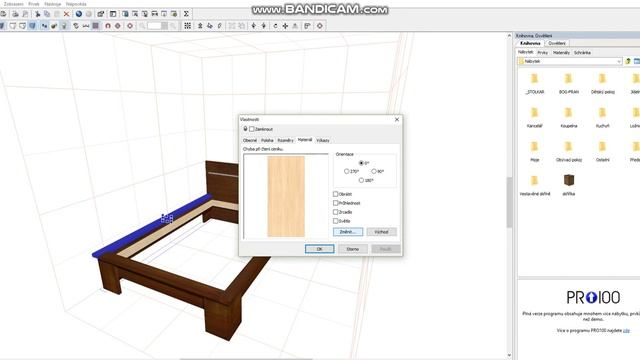The width and height of the screenshot is (640, 360).
Task: Switch to the Obecné tab
Action: (250, 140)
